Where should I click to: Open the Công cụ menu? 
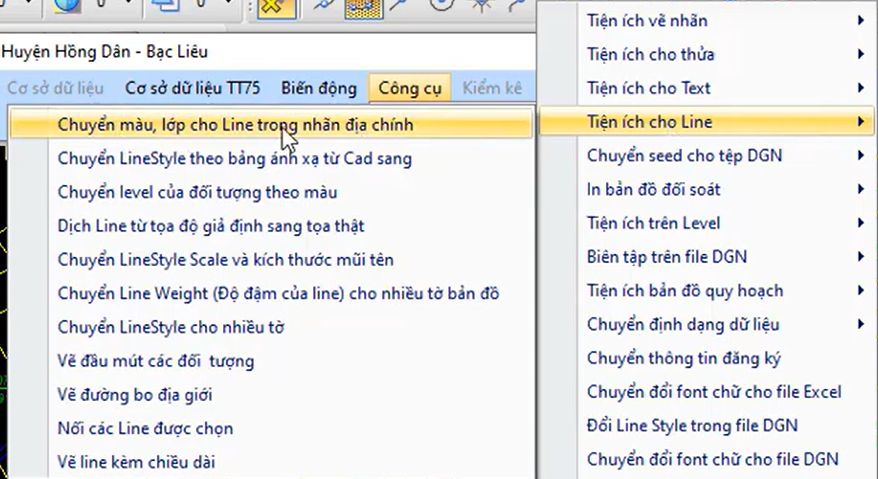pyautogui.click(x=410, y=88)
